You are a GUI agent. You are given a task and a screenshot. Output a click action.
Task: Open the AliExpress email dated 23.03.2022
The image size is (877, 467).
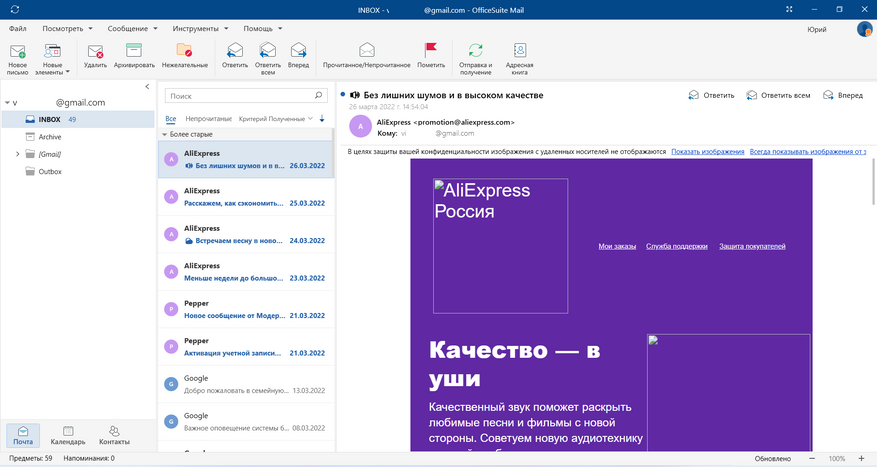tap(246, 272)
